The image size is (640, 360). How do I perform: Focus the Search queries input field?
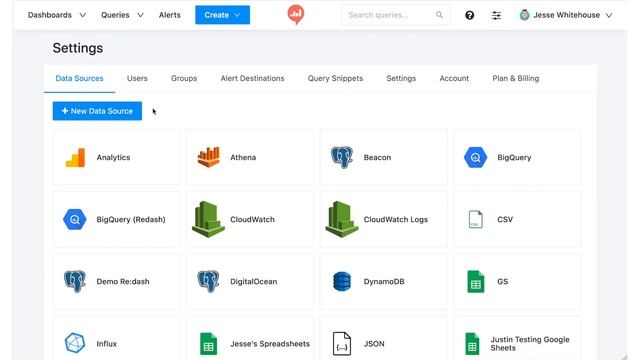(396, 15)
